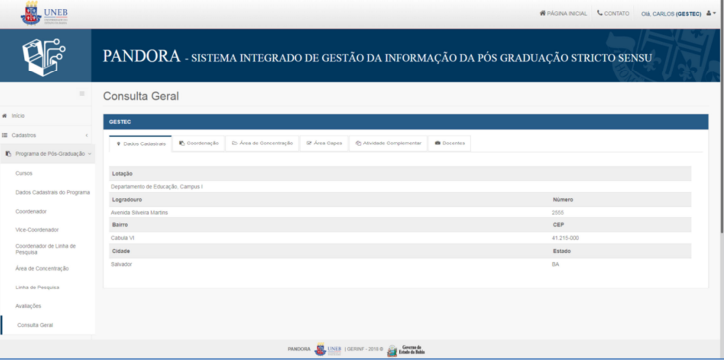The height and width of the screenshot is (360, 724).
Task: Collapse the Cadastros sidebar section
Action: click(46, 135)
